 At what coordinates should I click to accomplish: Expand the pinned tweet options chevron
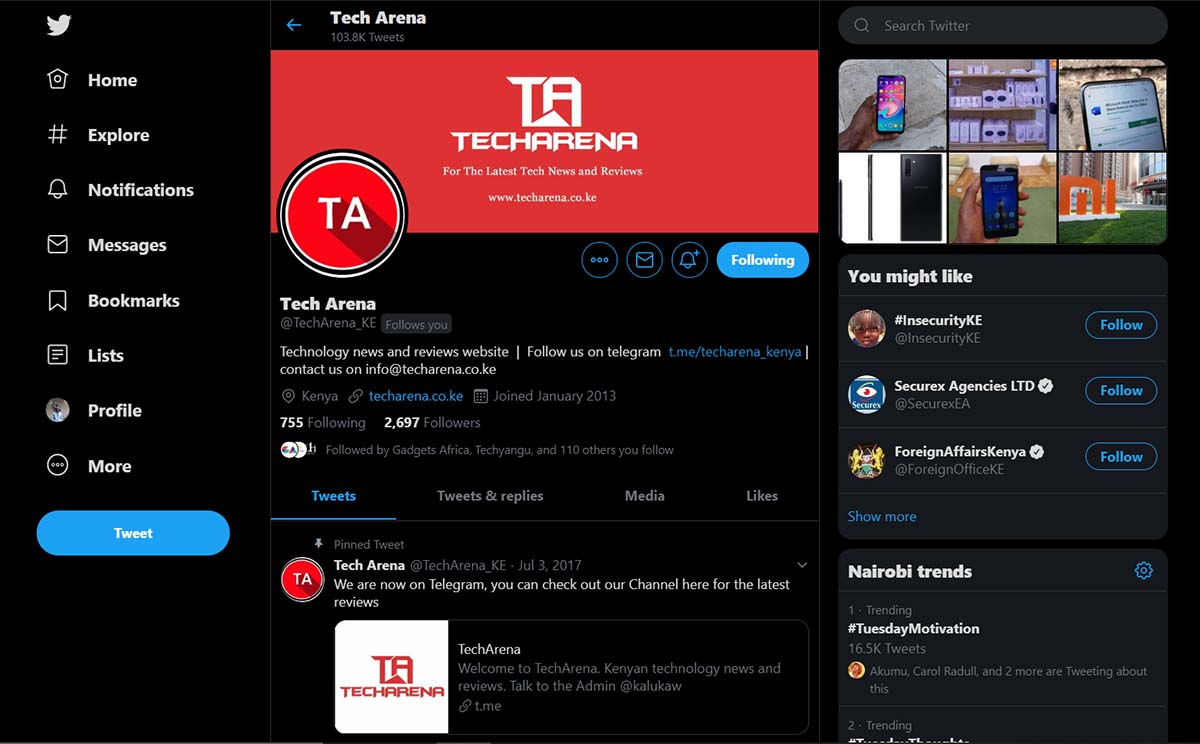click(x=802, y=565)
